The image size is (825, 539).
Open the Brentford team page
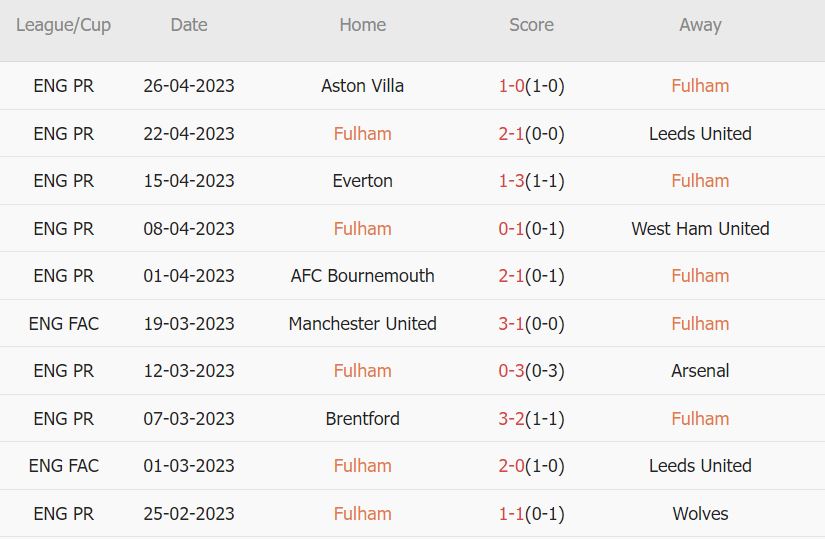point(362,419)
